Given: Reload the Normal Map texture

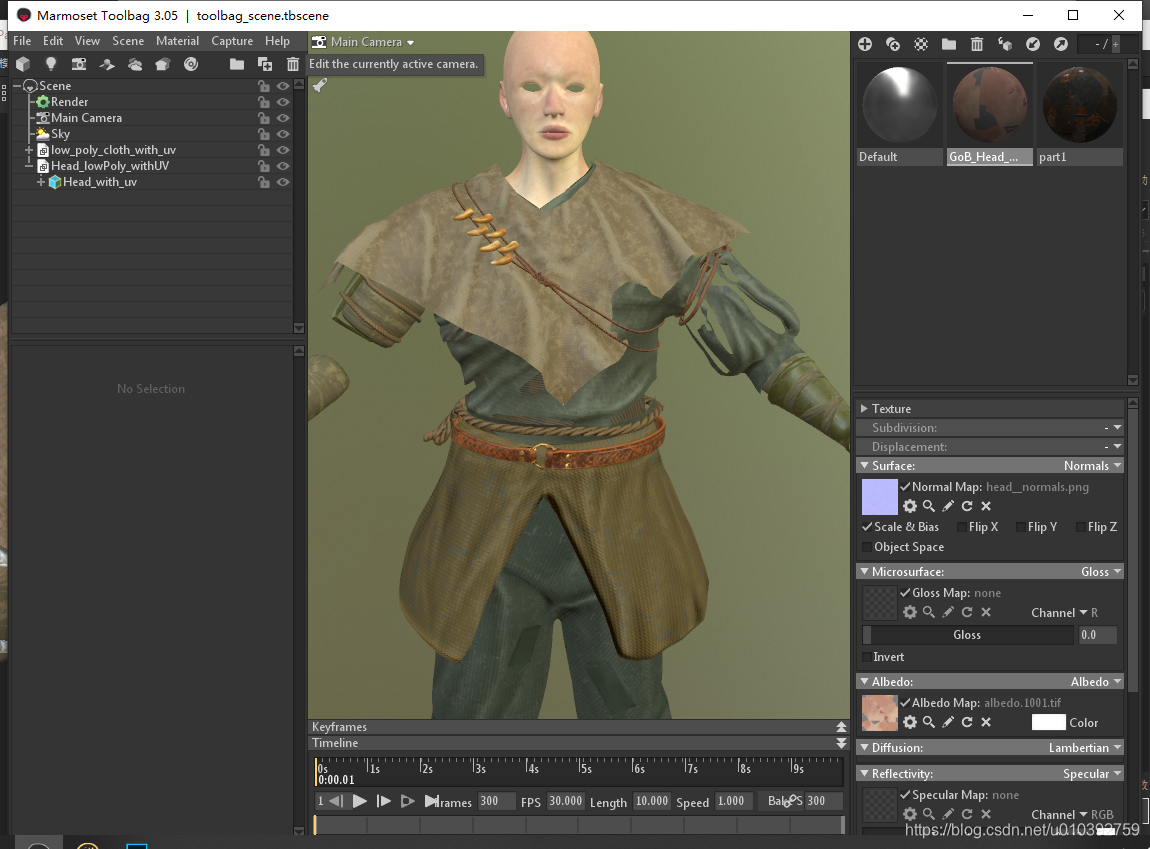Looking at the screenshot, I should [967, 506].
